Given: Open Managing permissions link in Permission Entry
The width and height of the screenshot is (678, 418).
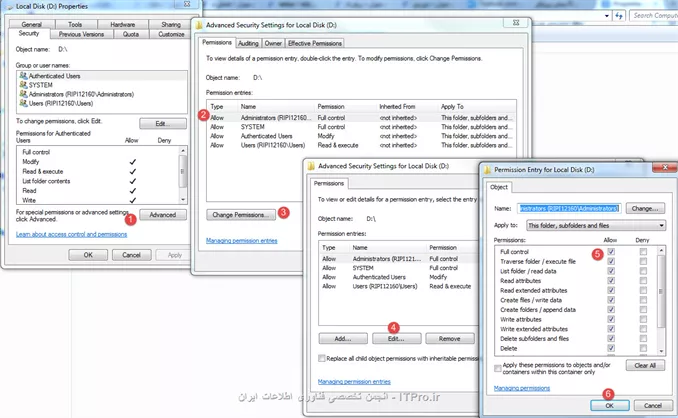Looking at the screenshot, I should 522,388.
